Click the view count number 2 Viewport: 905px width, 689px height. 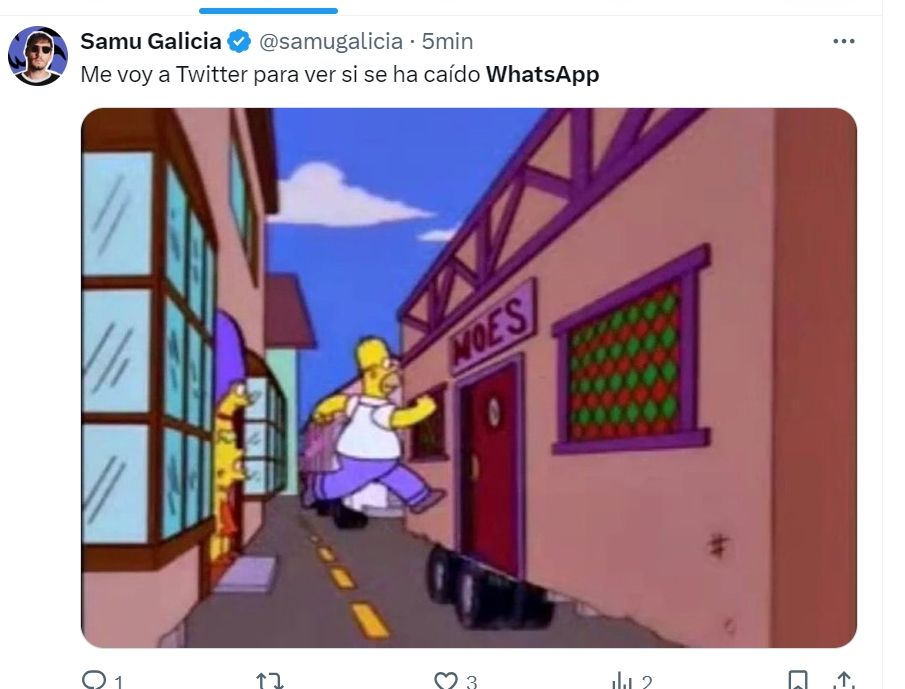[x=646, y=682]
